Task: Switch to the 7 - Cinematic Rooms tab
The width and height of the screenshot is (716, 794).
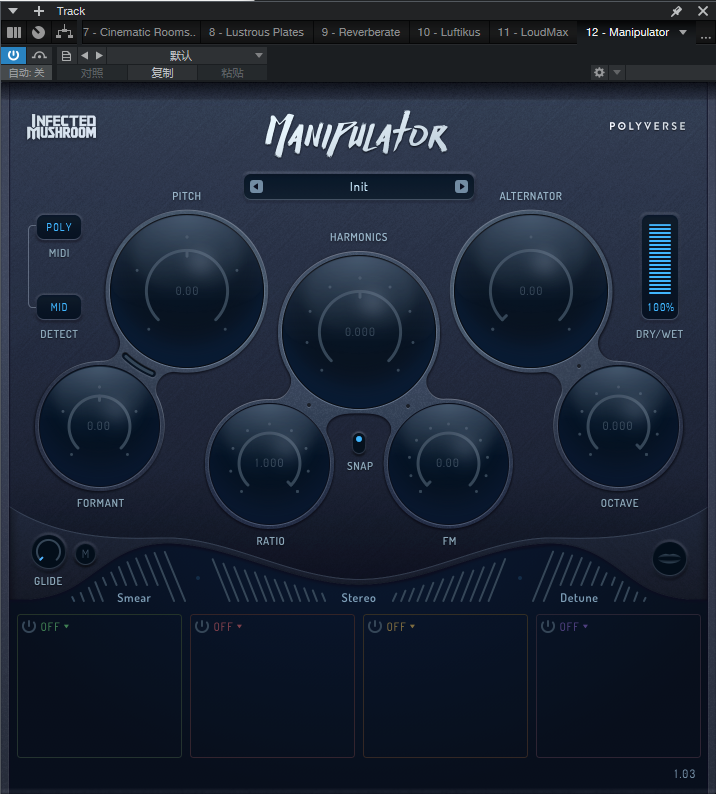Action: 139,32
